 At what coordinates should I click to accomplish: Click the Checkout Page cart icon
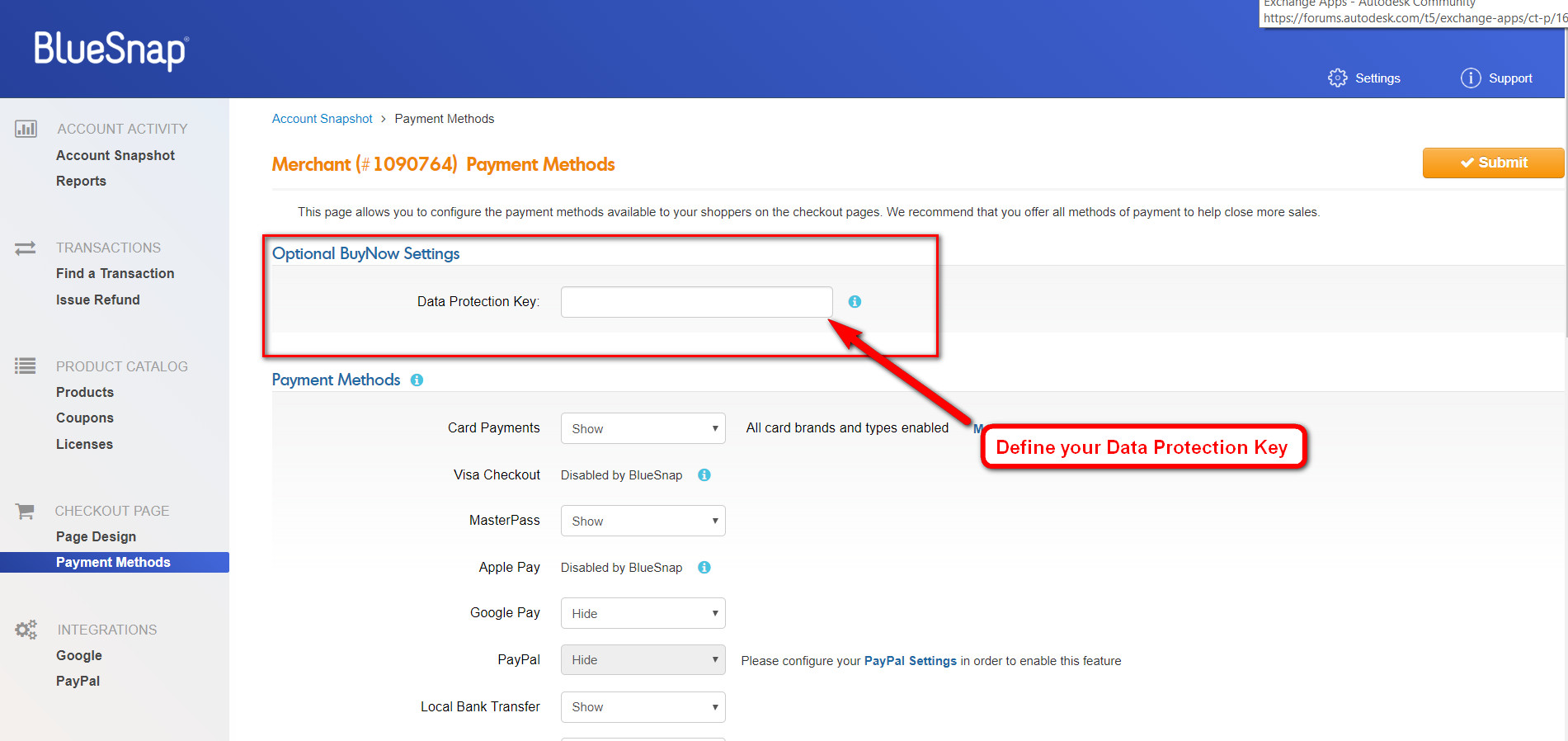[26, 512]
